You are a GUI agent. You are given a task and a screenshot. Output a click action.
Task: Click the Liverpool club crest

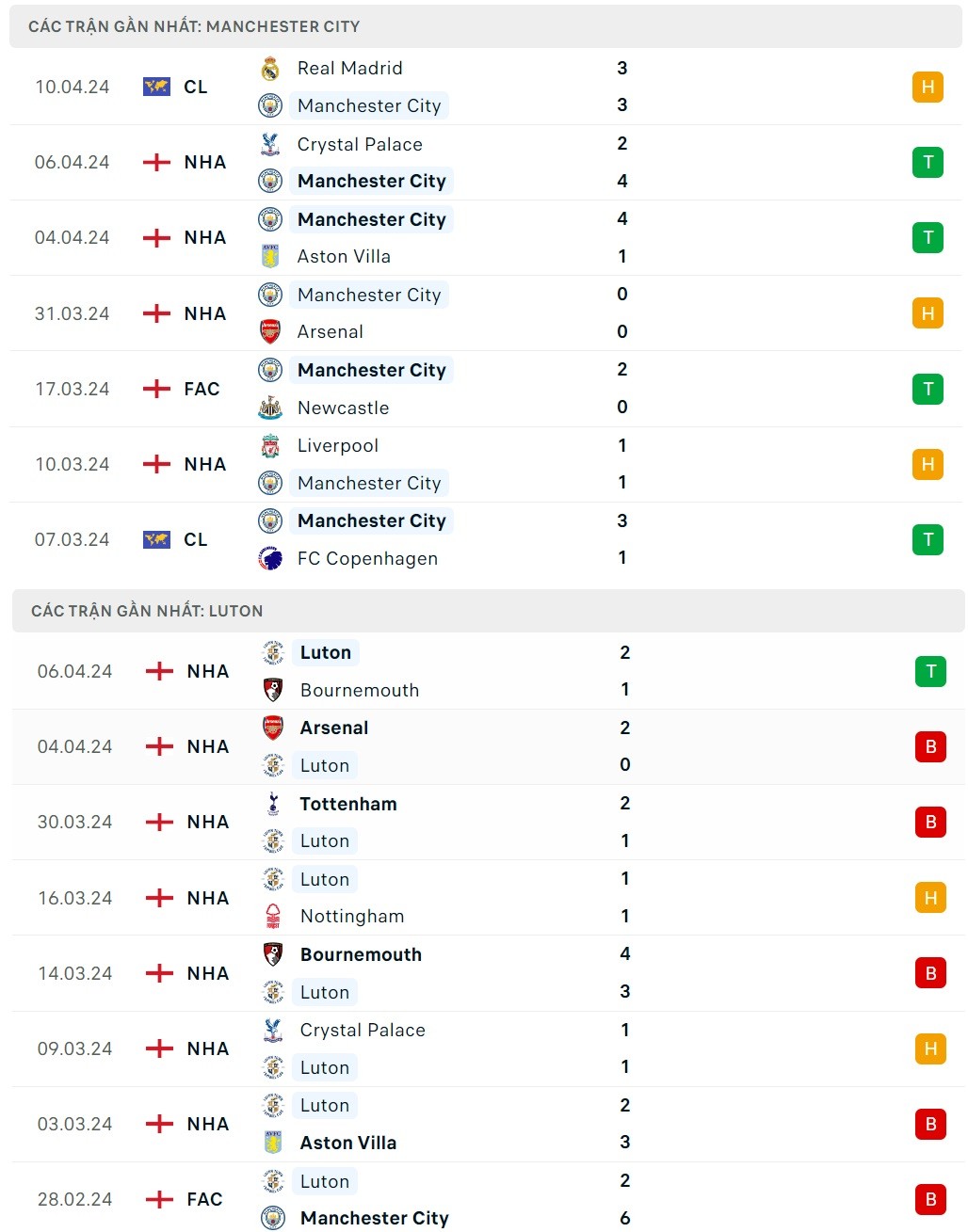pos(270,446)
